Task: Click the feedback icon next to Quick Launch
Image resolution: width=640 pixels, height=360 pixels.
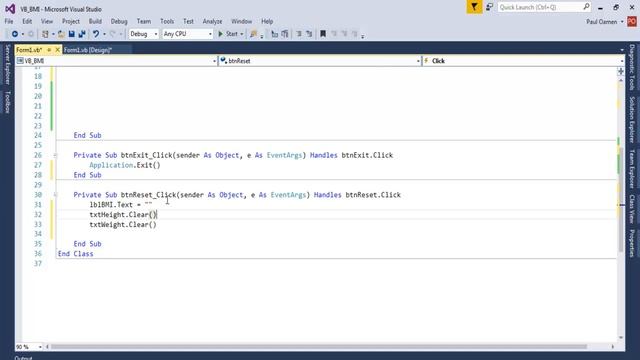Action: coord(489,7)
